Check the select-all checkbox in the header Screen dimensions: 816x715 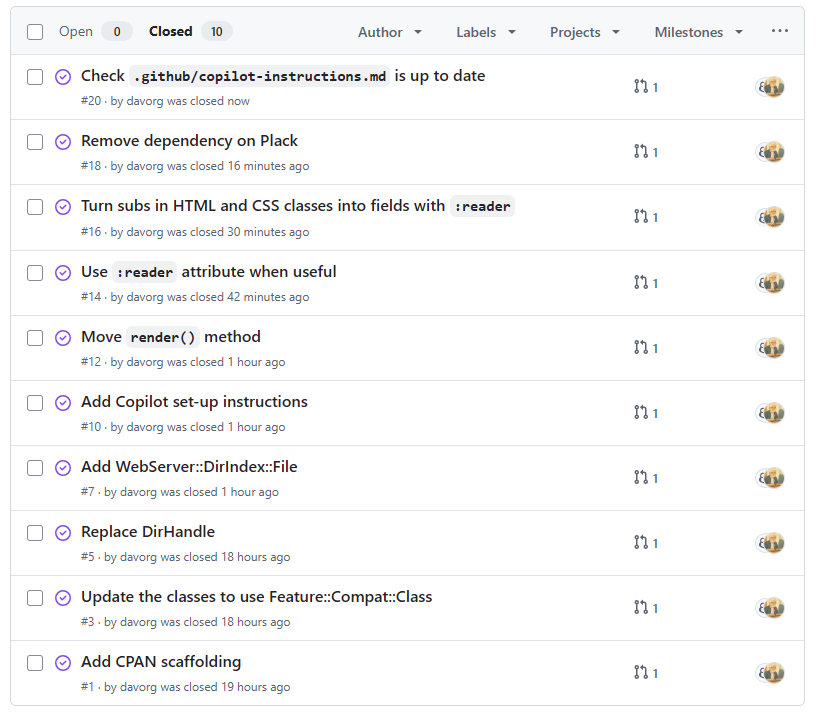(x=35, y=31)
